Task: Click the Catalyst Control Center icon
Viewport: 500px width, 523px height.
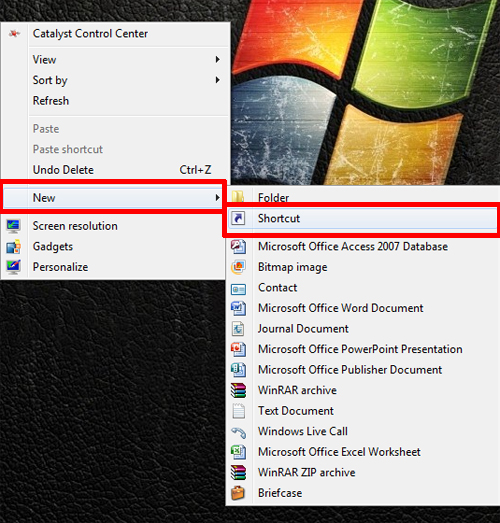Action: click(x=14, y=33)
